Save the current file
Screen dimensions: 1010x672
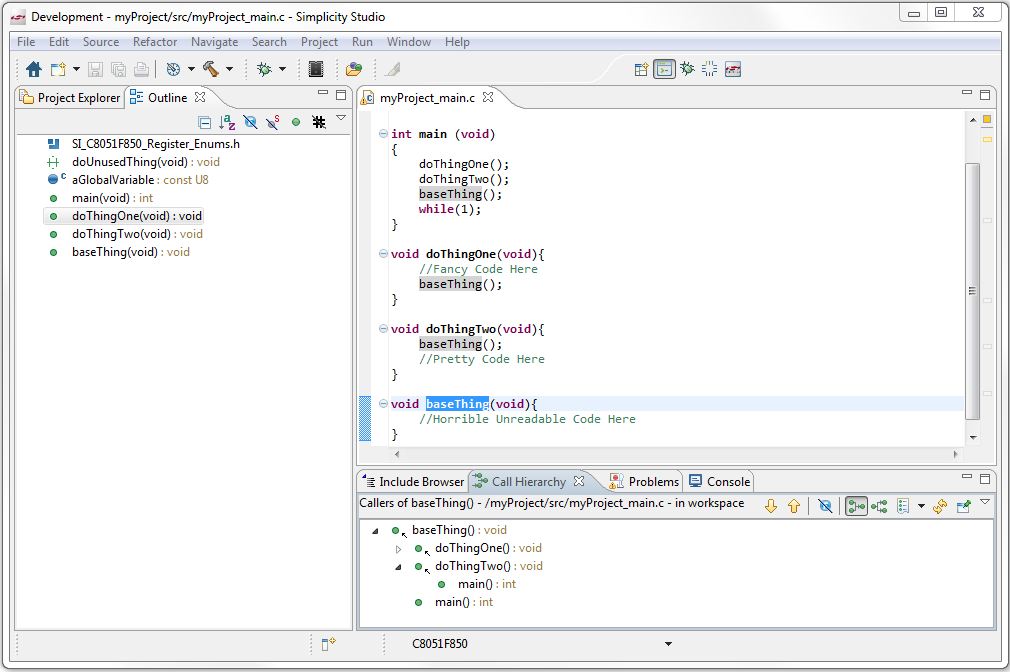(93, 69)
